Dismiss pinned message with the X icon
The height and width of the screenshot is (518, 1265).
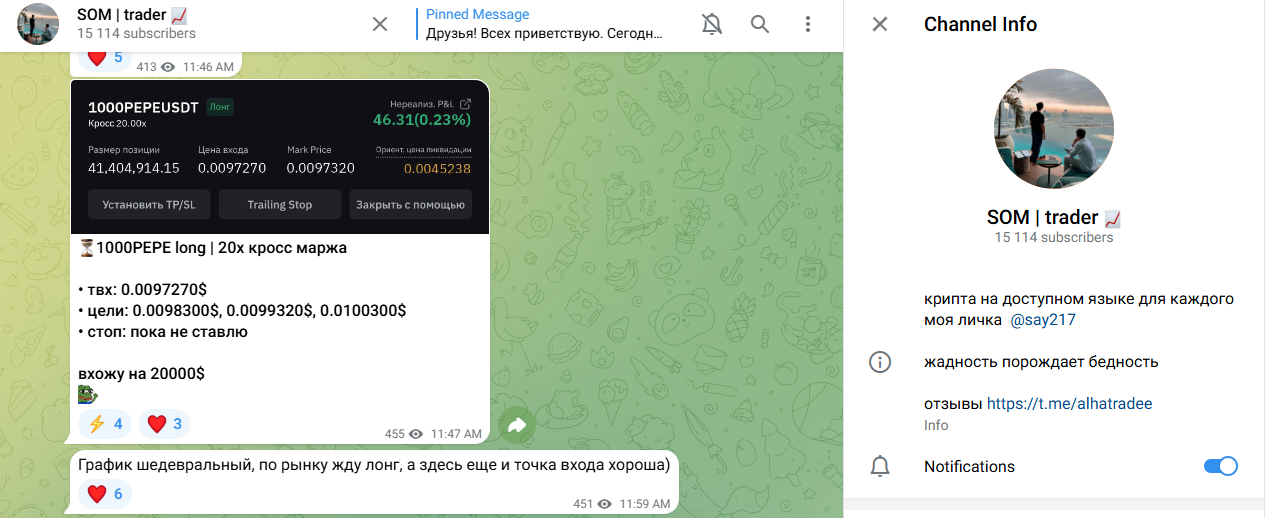click(380, 25)
